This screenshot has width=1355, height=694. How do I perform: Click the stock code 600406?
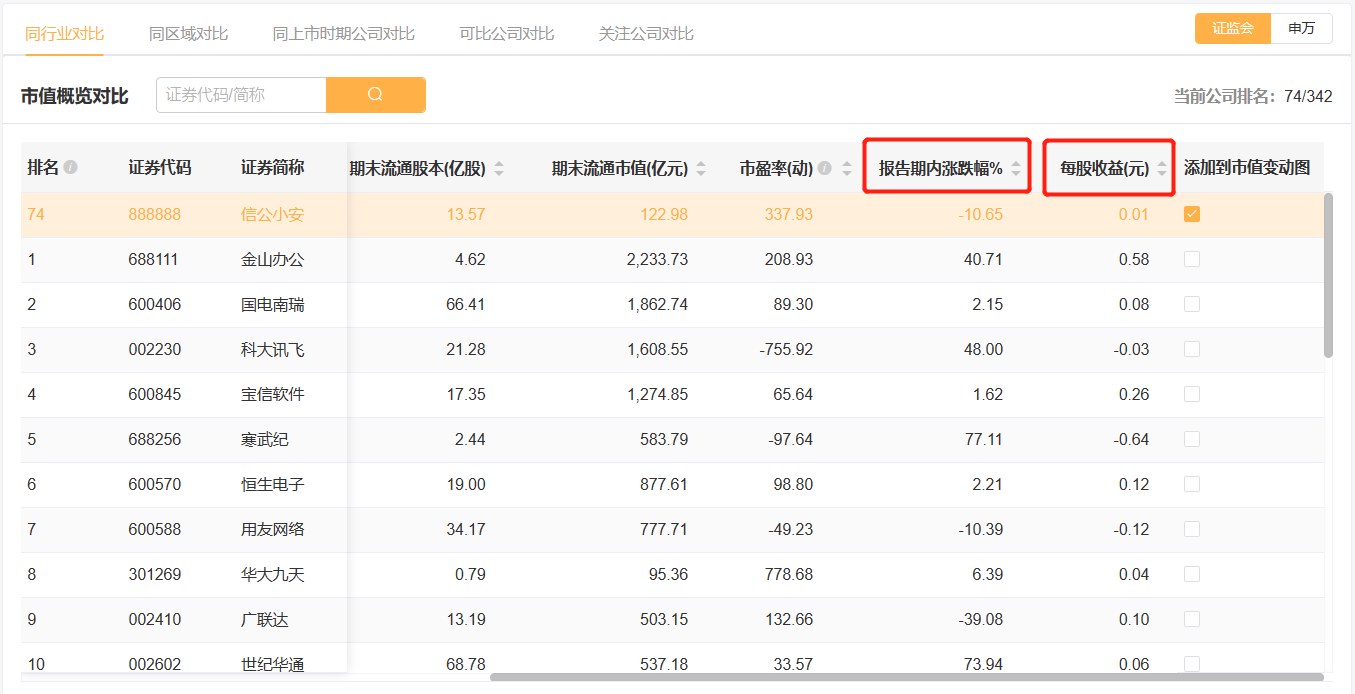(x=155, y=304)
